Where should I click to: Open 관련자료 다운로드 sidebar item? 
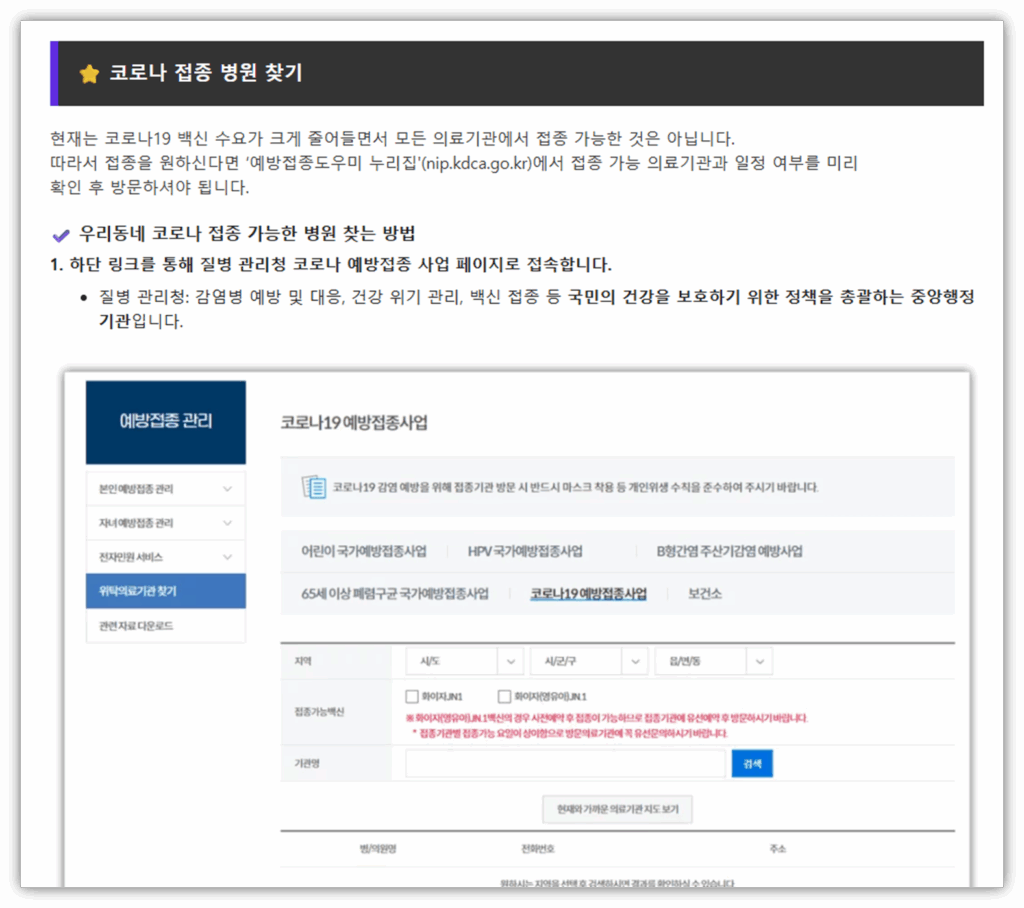pyautogui.click(x=166, y=626)
